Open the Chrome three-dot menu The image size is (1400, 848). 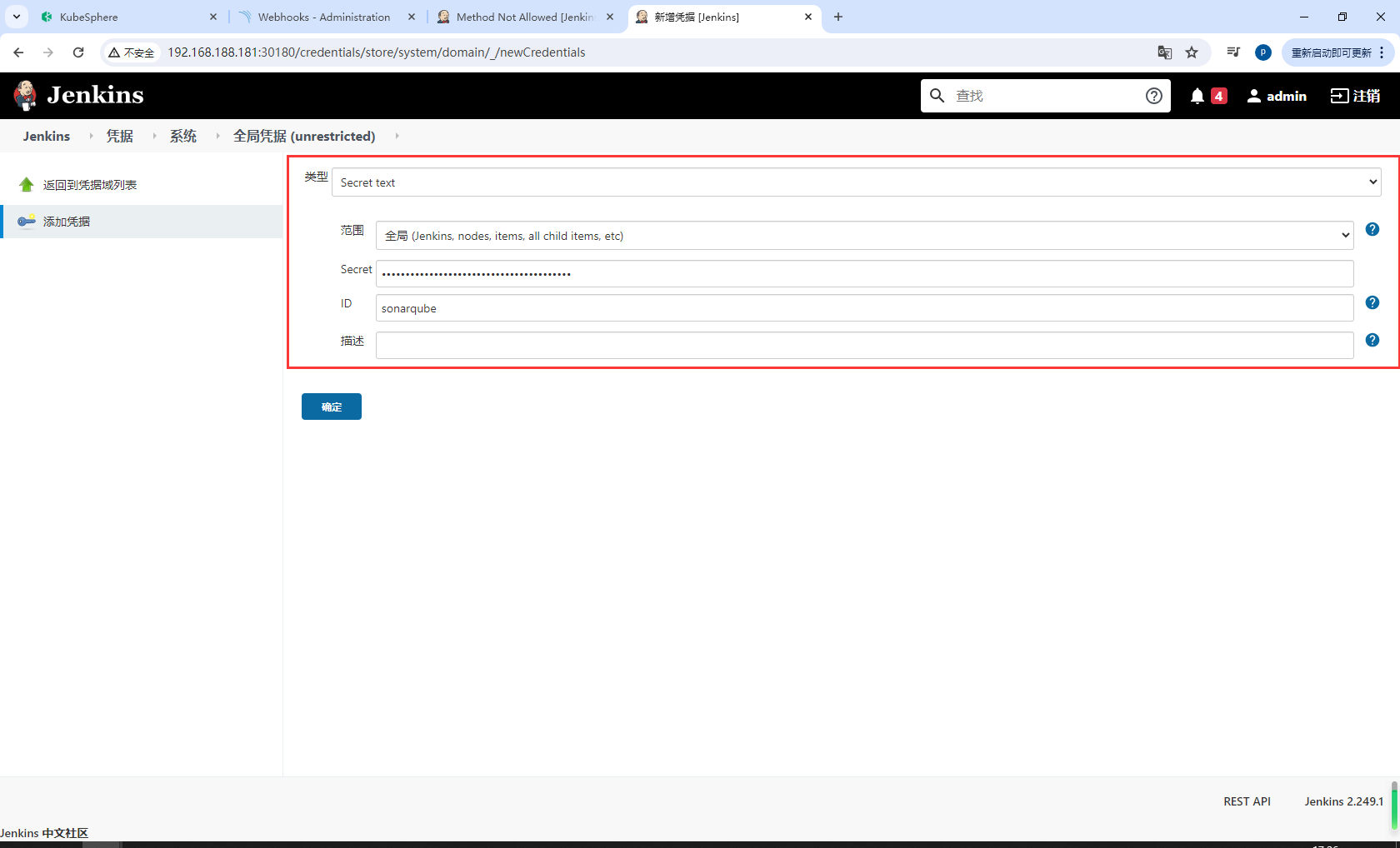1382,52
